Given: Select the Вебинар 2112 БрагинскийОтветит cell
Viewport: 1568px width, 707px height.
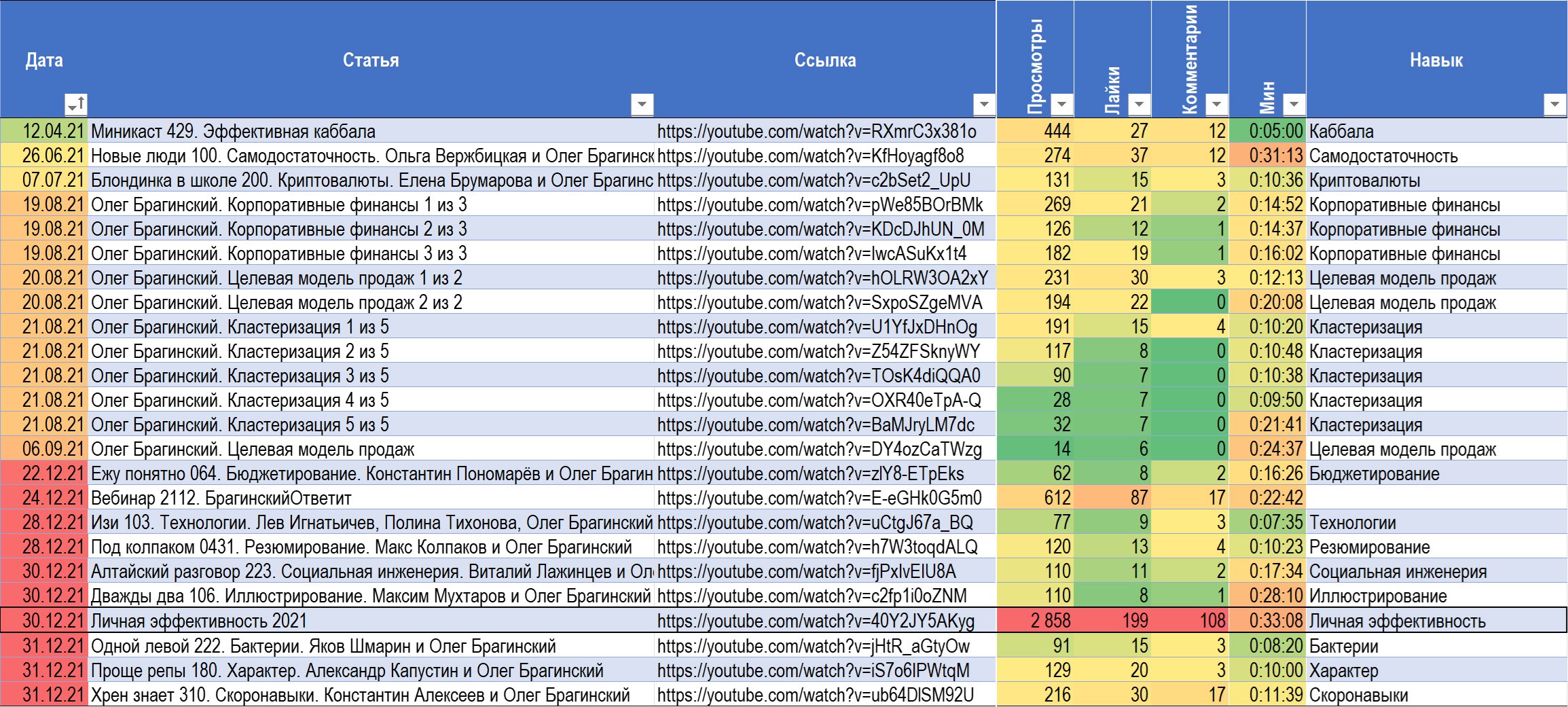Looking at the screenshot, I should coord(371,498).
